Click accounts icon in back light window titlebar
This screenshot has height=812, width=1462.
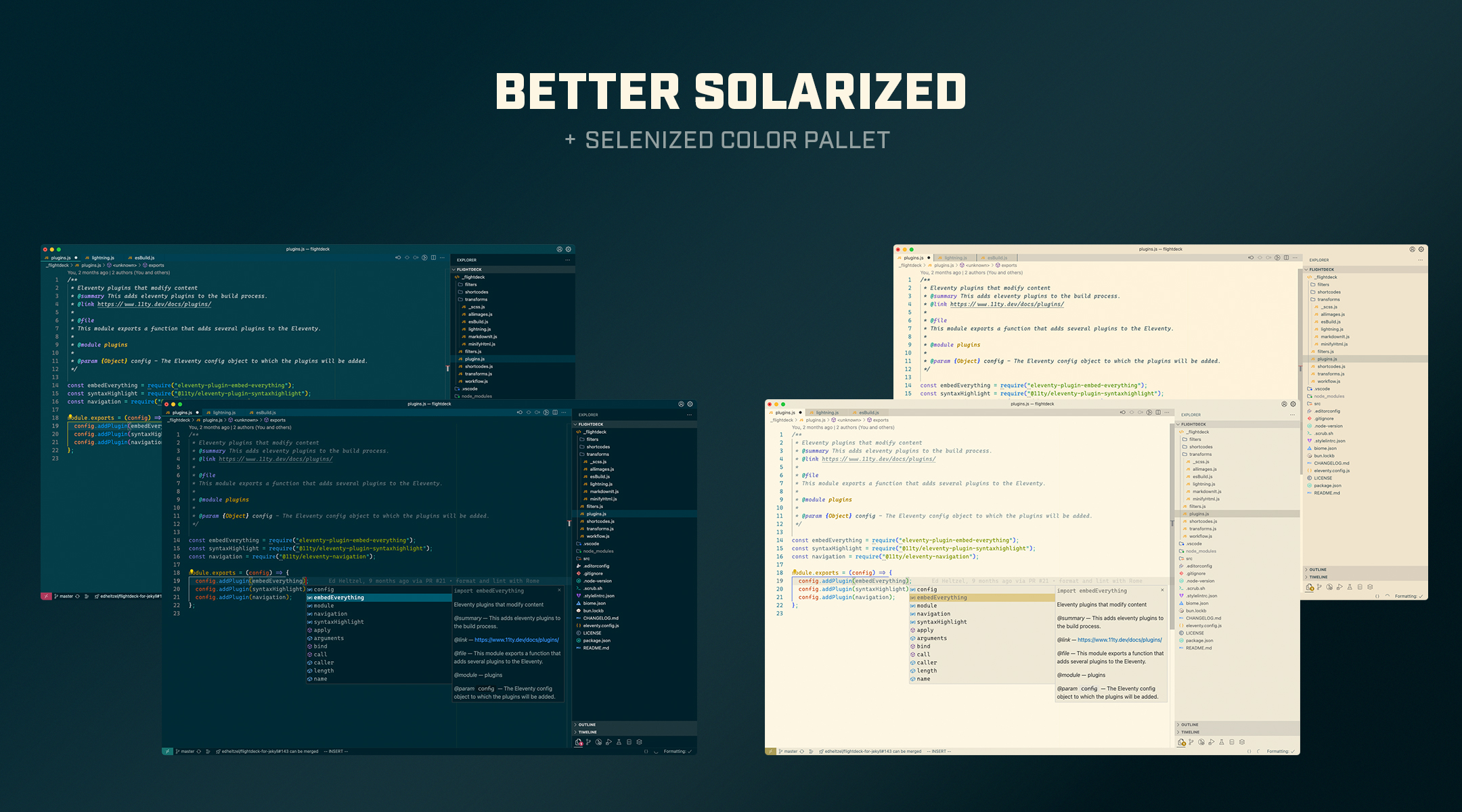1412,249
